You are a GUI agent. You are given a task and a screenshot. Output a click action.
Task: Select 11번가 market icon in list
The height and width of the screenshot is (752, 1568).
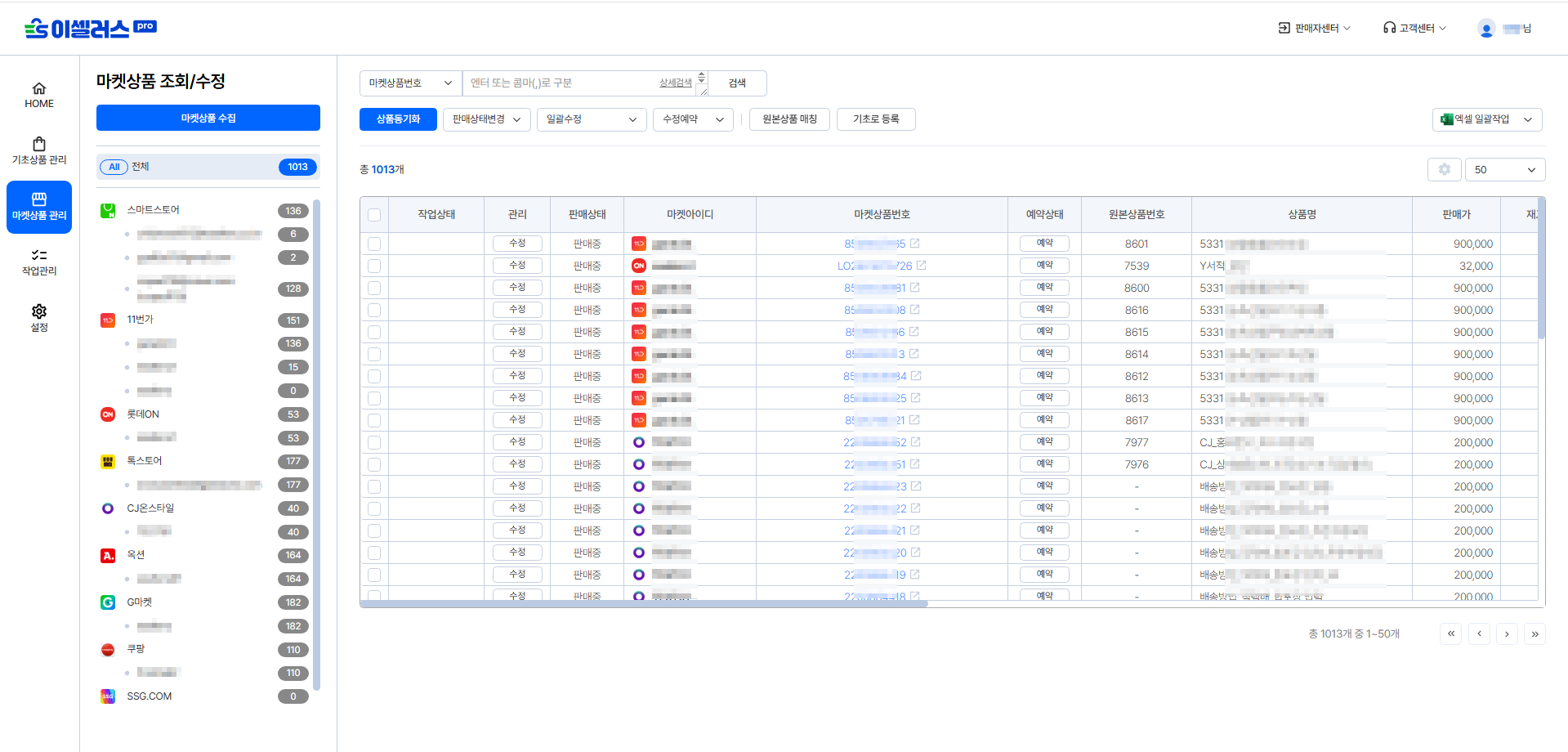coord(108,320)
